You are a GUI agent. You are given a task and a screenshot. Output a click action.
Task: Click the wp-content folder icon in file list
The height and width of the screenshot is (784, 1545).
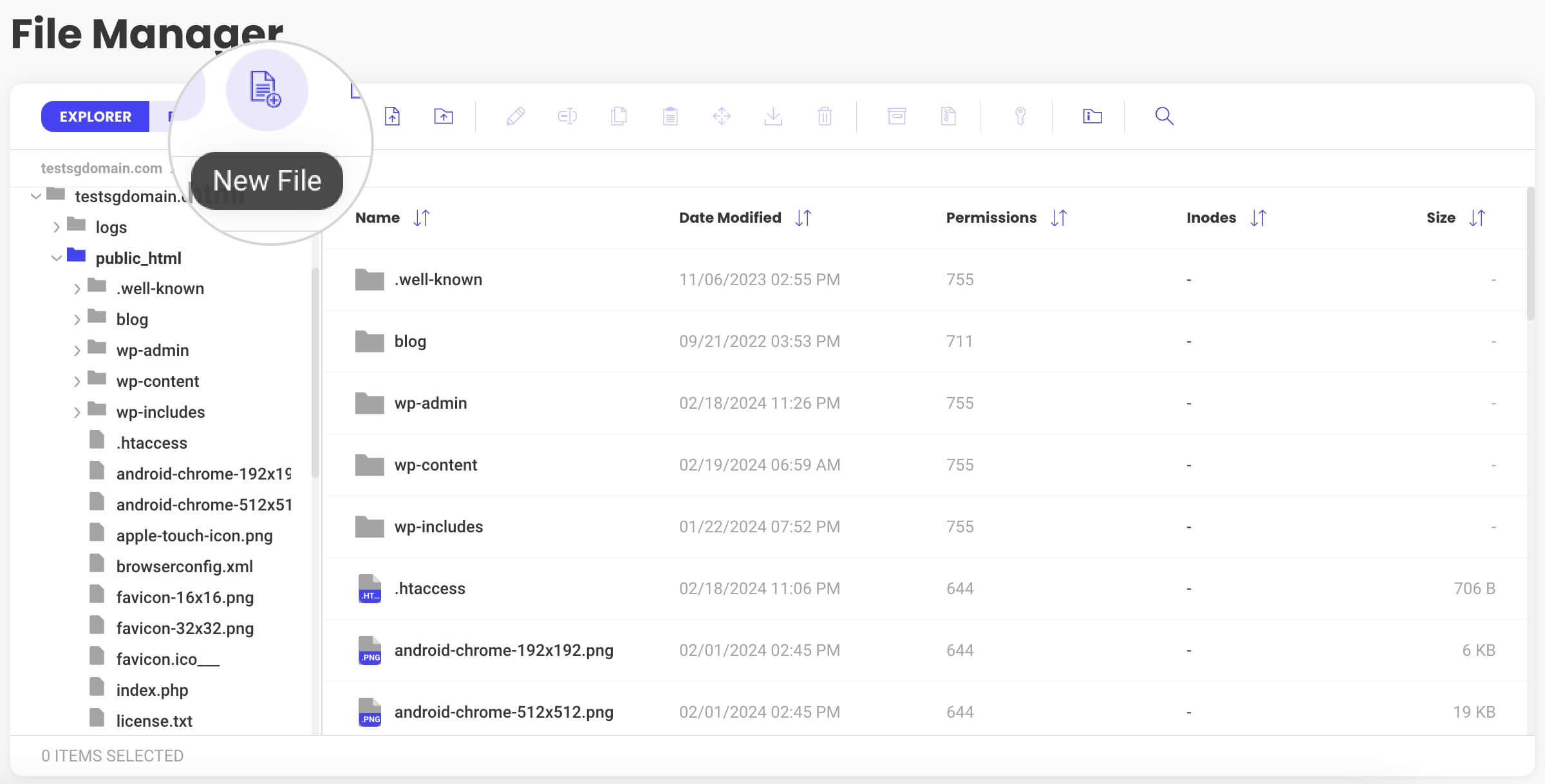[x=370, y=465]
